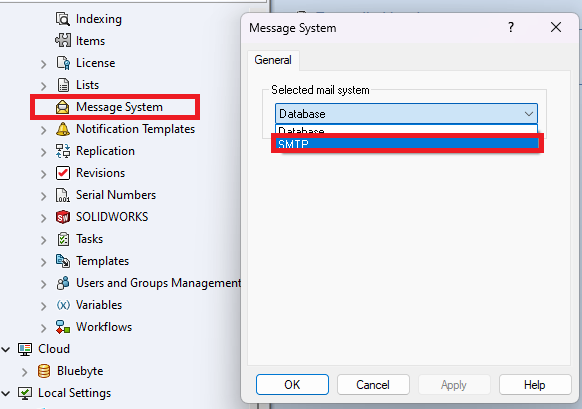The width and height of the screenshot is (582, 409).
Task: Open Help from the dialog button
Action: click(535, 385)
